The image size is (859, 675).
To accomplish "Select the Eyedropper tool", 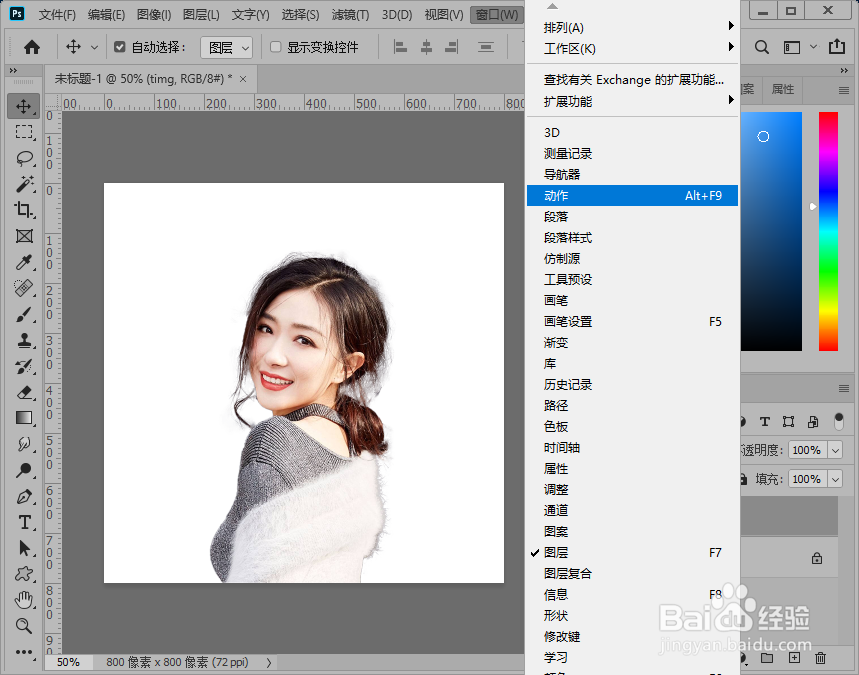I will [x=24, y=262].
